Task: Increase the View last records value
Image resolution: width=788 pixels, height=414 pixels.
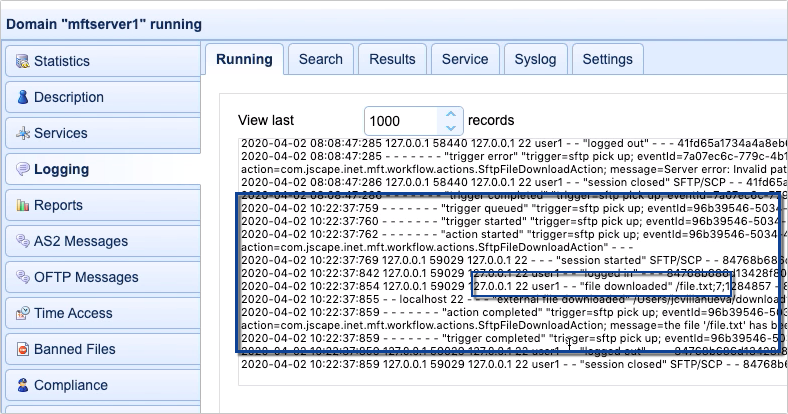Action: (452, 114)
